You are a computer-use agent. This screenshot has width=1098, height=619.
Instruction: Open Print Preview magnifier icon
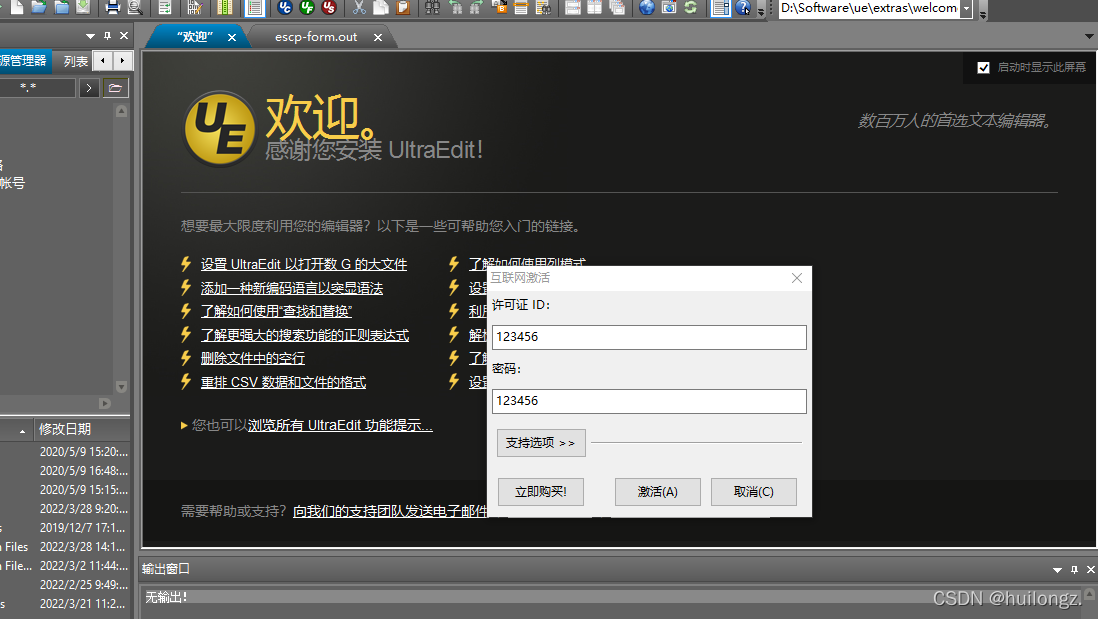coord(135,7)
